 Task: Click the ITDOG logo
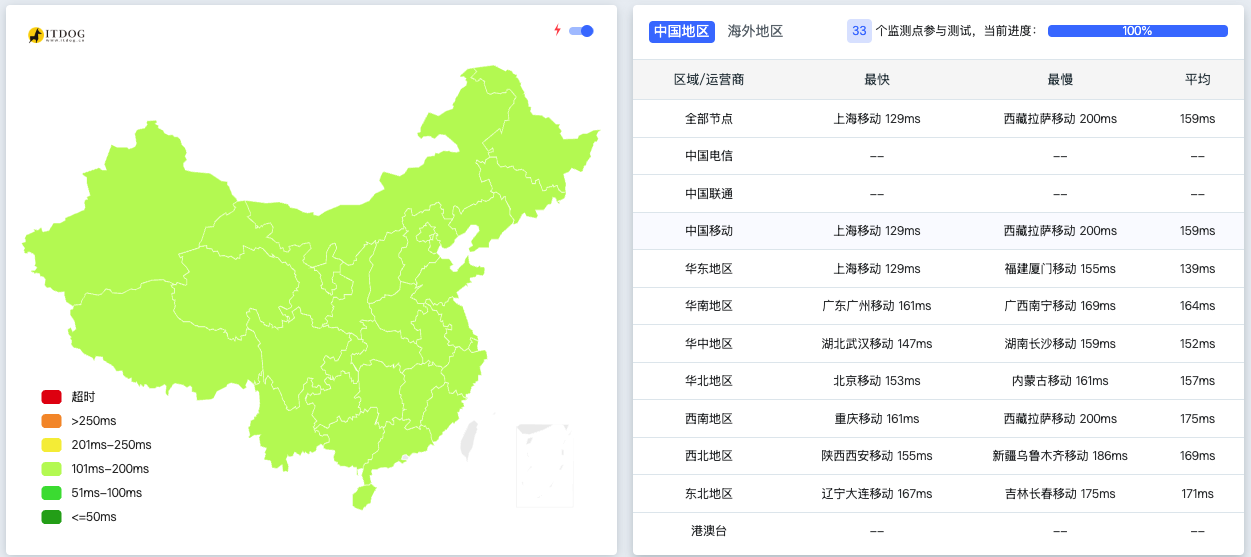[56, 35]
